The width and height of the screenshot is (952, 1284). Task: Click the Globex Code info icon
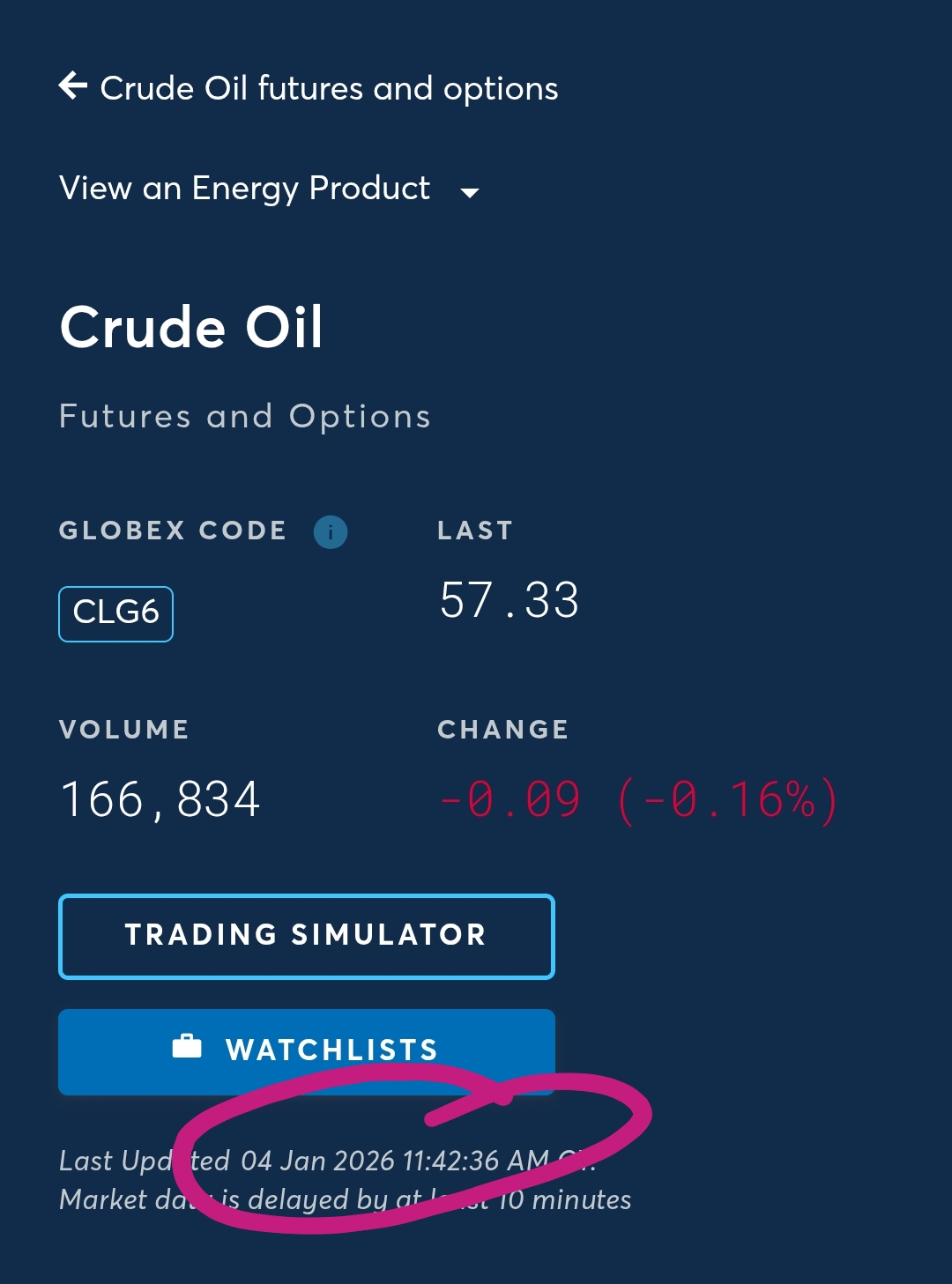click(x=331, y=532)
